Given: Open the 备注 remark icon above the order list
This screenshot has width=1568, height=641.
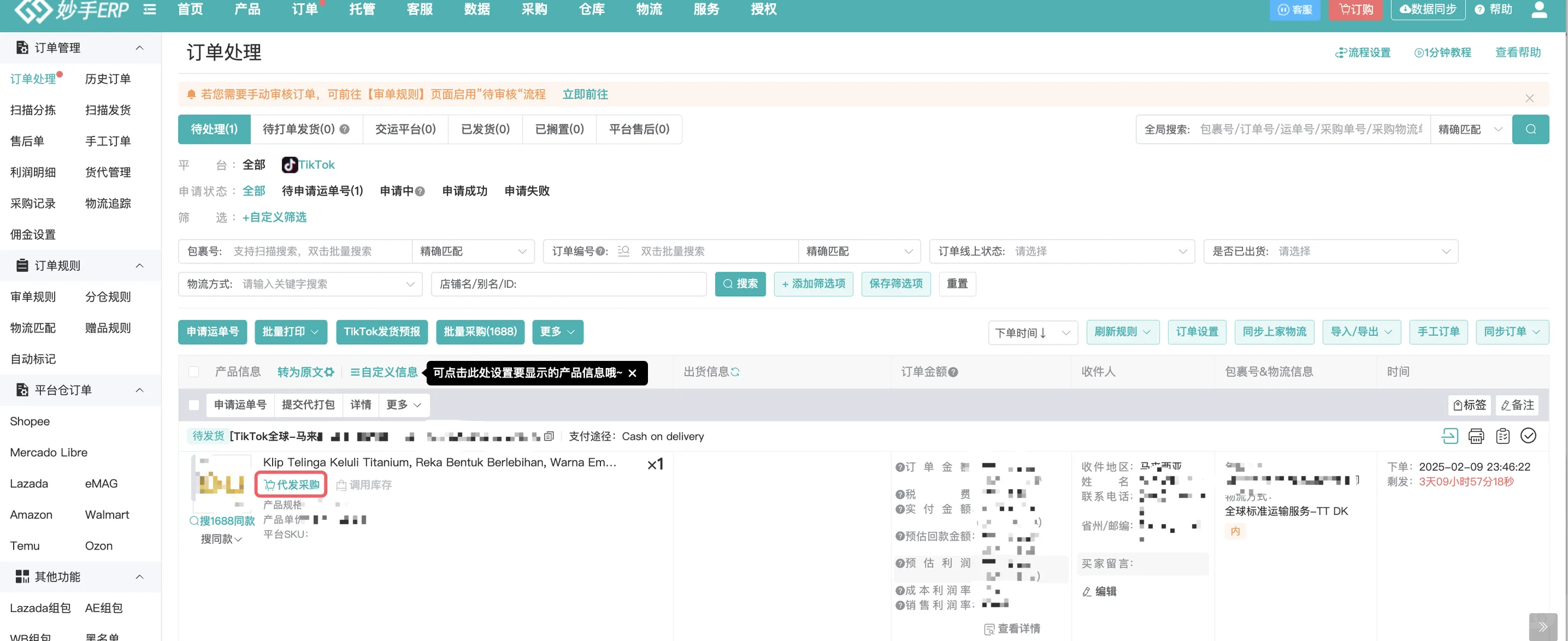Looking at the screenshot, I should point(1517,404).
